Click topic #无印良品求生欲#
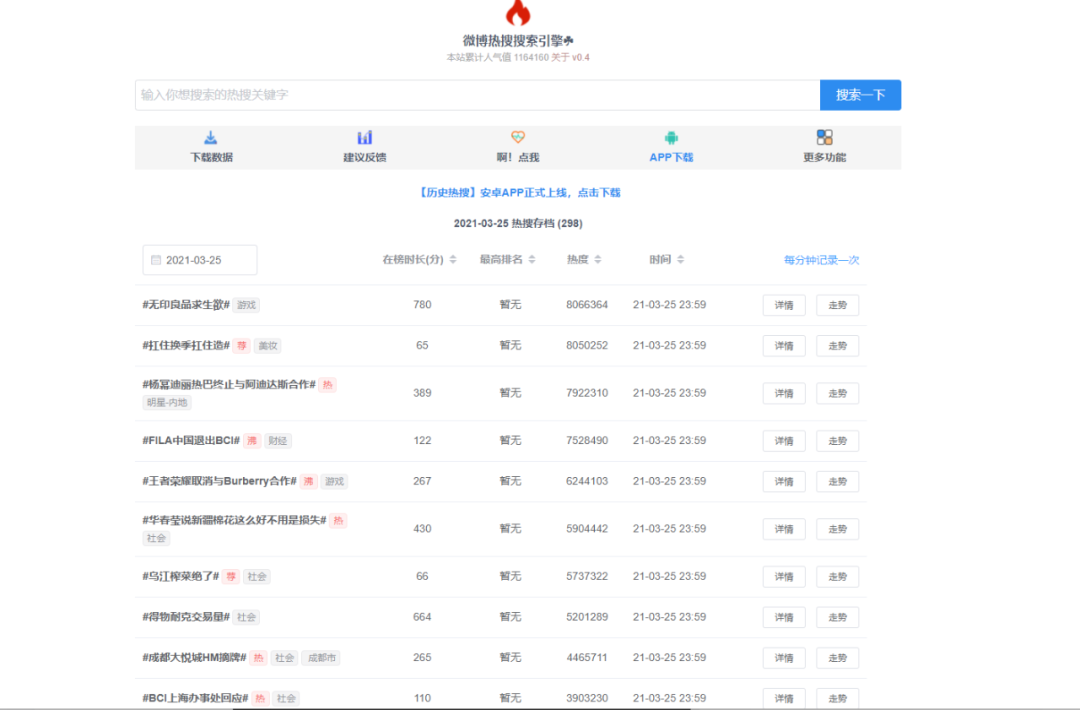Image resolution: width=1080 pixels, height=710 pixels. 186,304
